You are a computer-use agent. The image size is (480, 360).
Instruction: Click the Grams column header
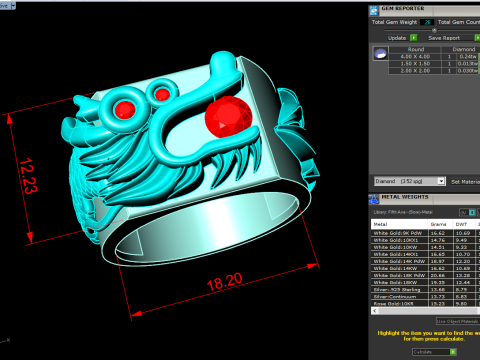click(439, 224)
